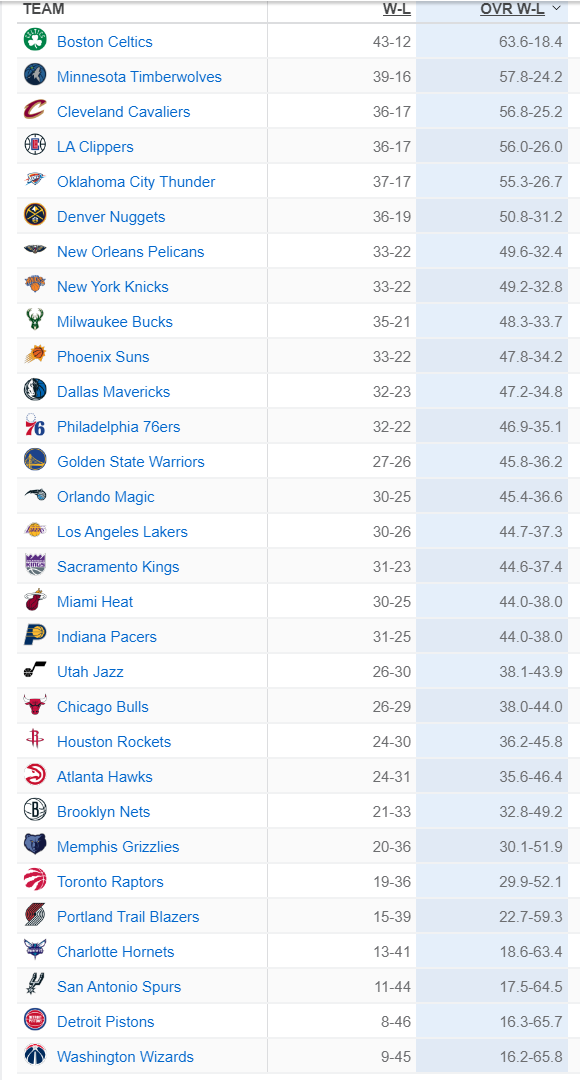580x1080 pixels.
Task: Select the Brooklyn Nets shield logo
Action: click(x=33, y=811)
